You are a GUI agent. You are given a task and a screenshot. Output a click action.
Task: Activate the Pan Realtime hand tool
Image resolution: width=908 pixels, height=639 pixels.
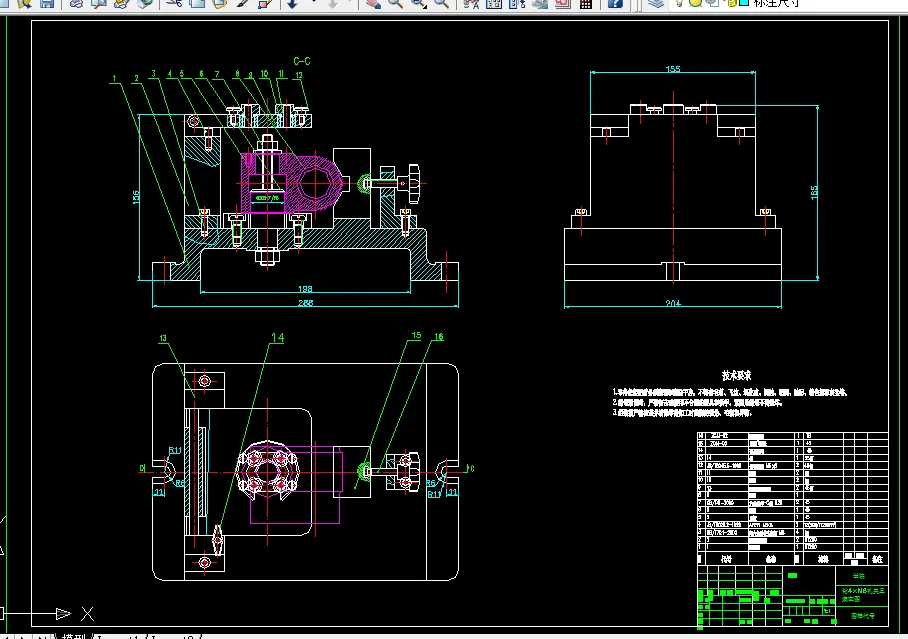(x=374, y=3)
